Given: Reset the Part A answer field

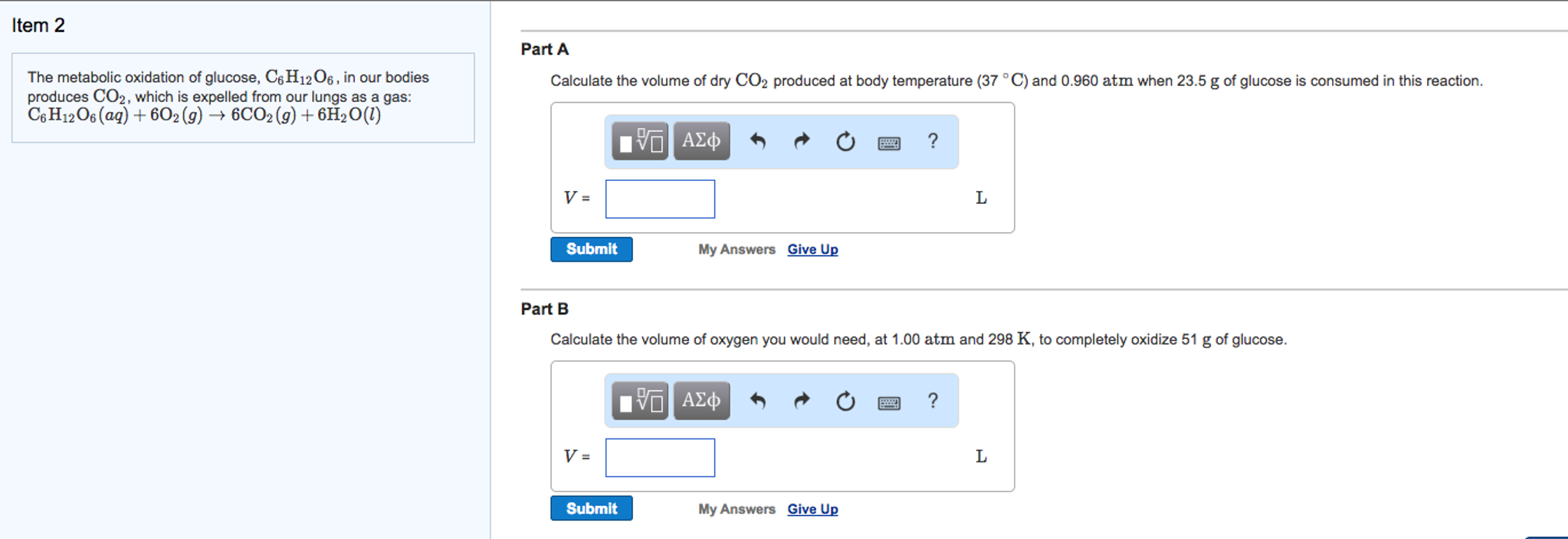Looking at the screenshot, I should pyautogui.click(x=845, y=141).
